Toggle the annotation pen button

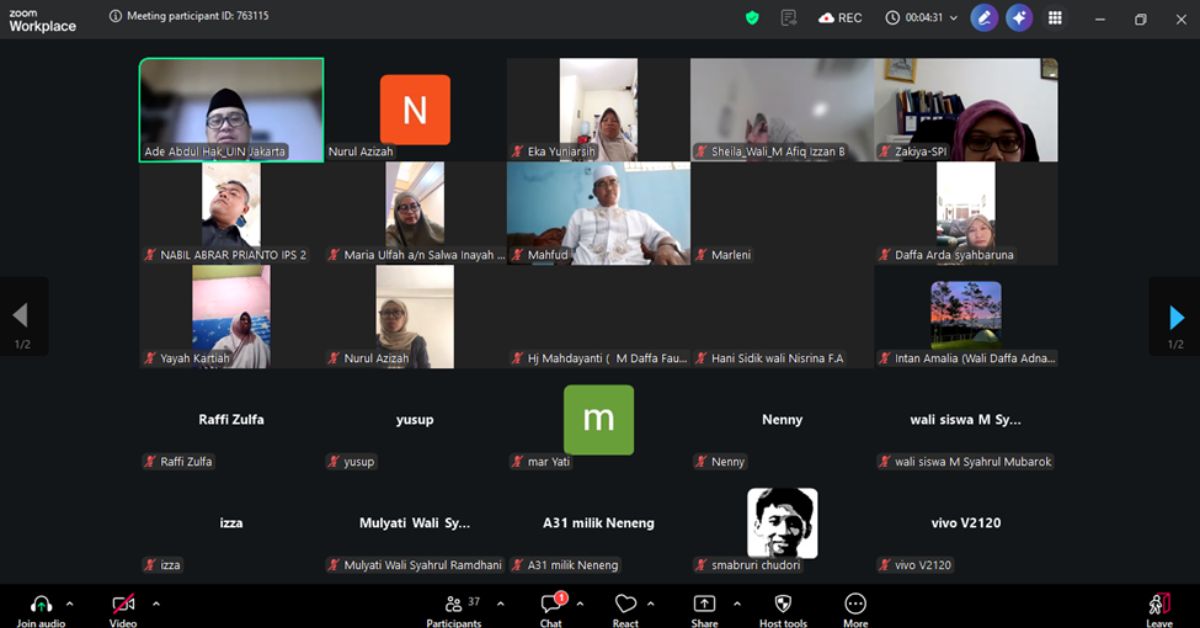tap(984, 18)
